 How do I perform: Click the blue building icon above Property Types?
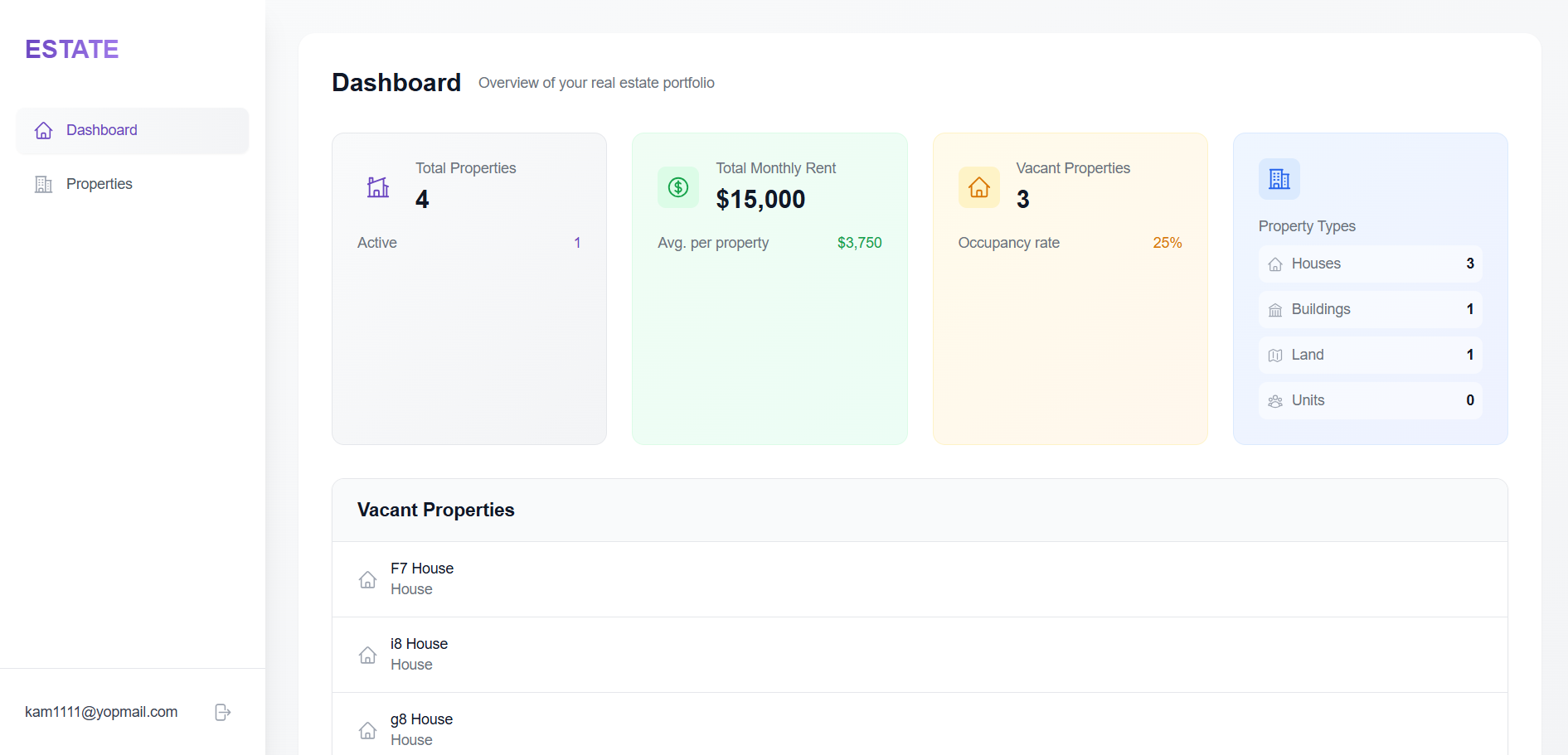tap(1279, 179)
